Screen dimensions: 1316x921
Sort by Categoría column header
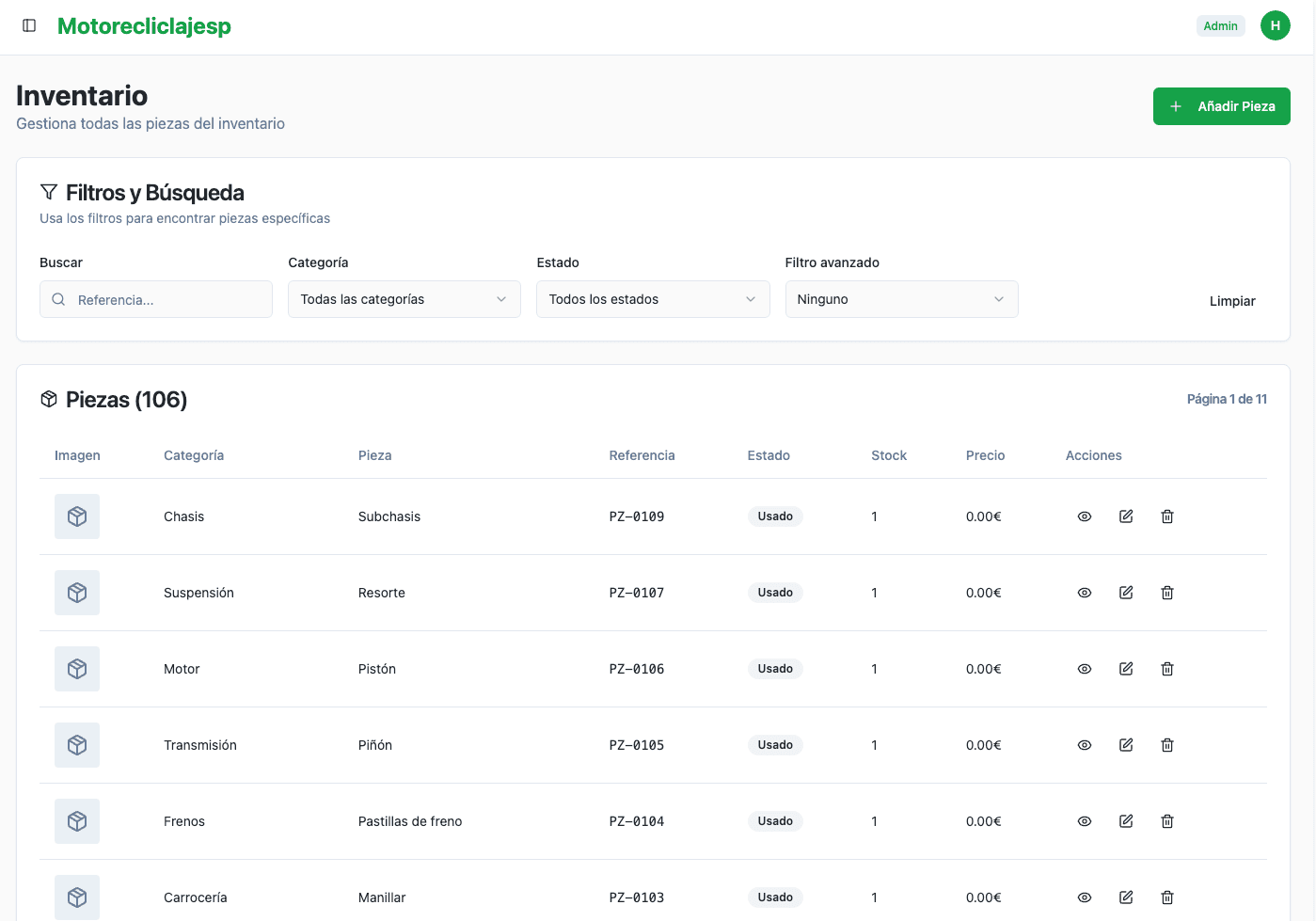[194, 455]
